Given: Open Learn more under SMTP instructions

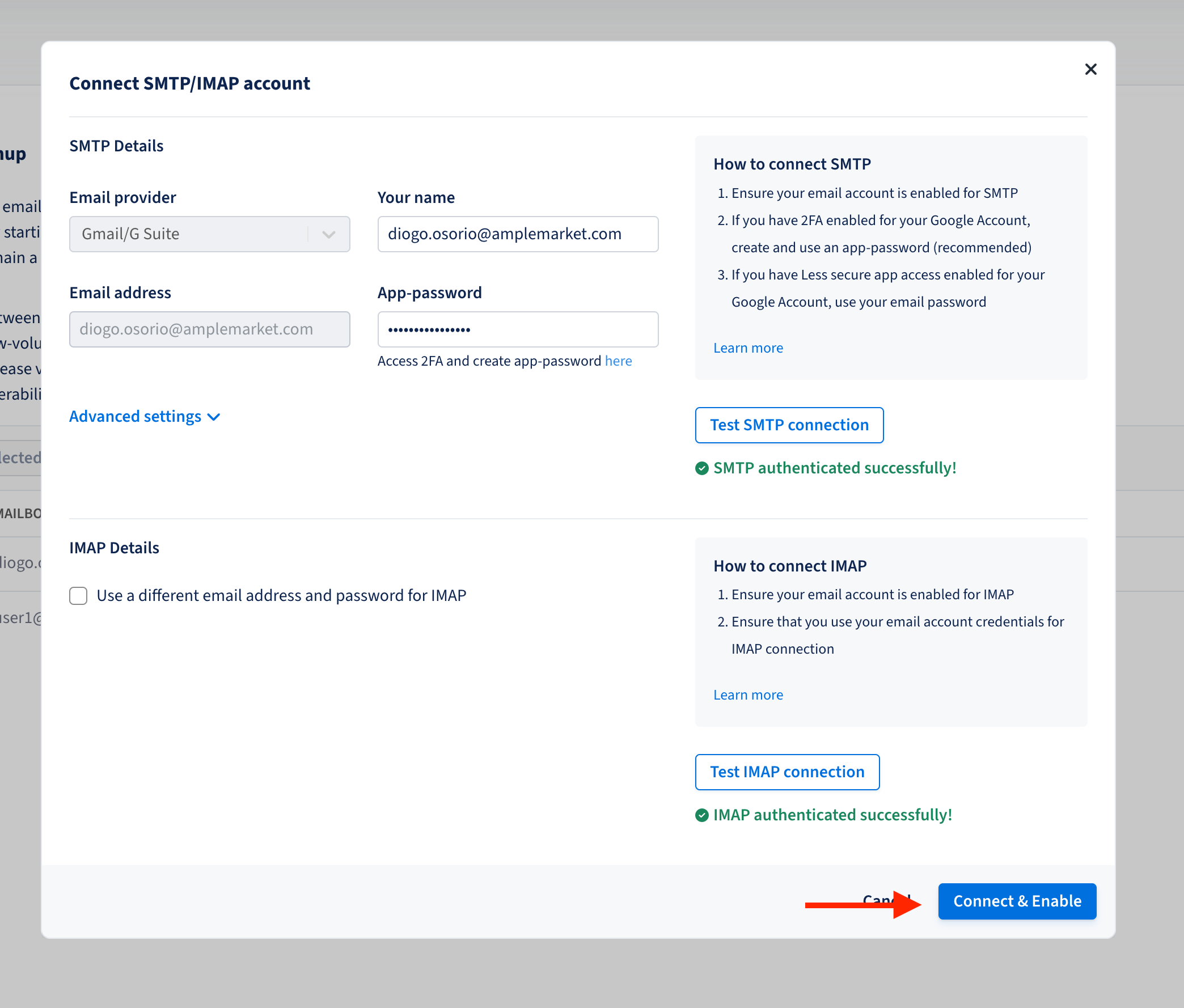Looking at the screenshot, I should [x=748, y=348].
